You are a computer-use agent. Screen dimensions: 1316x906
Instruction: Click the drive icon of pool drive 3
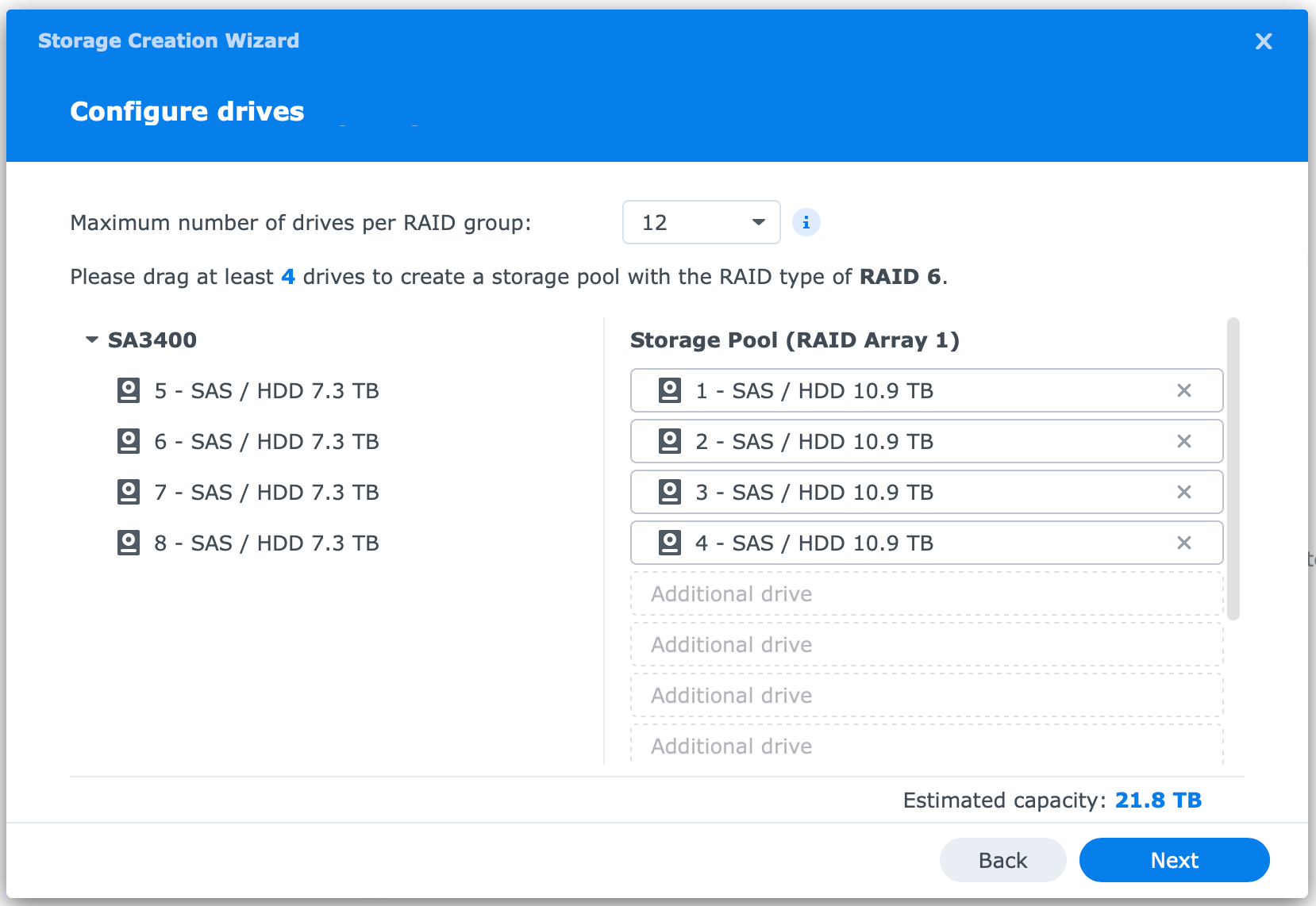670,492
